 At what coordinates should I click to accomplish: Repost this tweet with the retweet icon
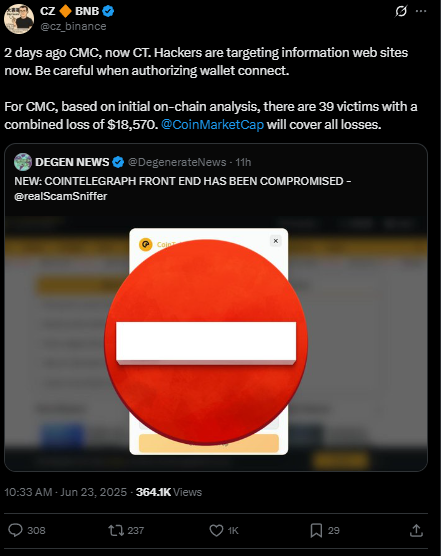click(116, 530)
